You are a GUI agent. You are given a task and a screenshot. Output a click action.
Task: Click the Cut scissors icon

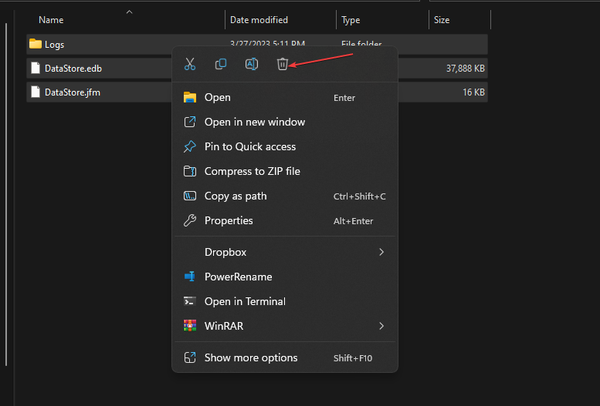point(189,64)
